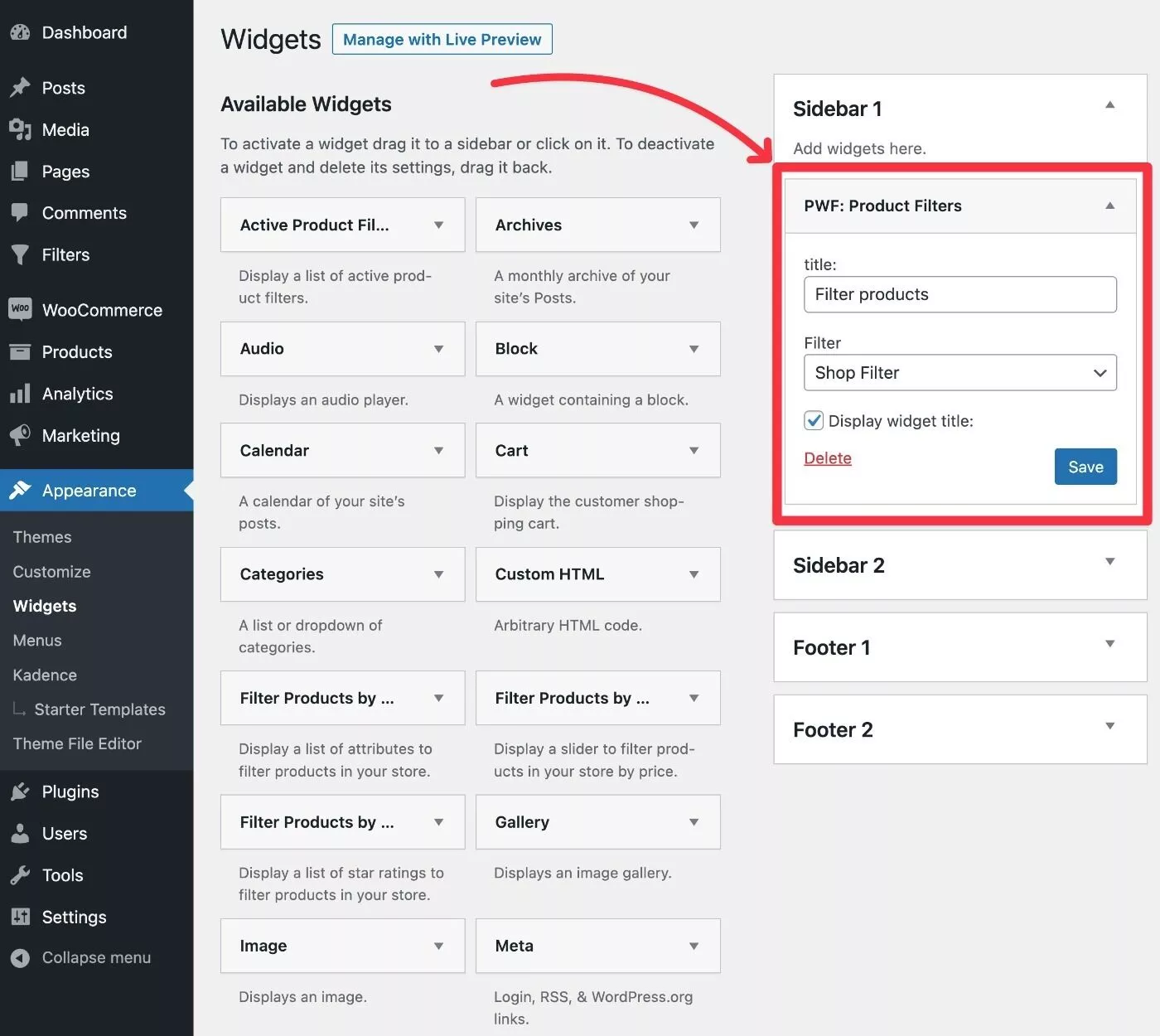Expand the Cart widget arrow
1160x1036 pixels.
point(694,451)
